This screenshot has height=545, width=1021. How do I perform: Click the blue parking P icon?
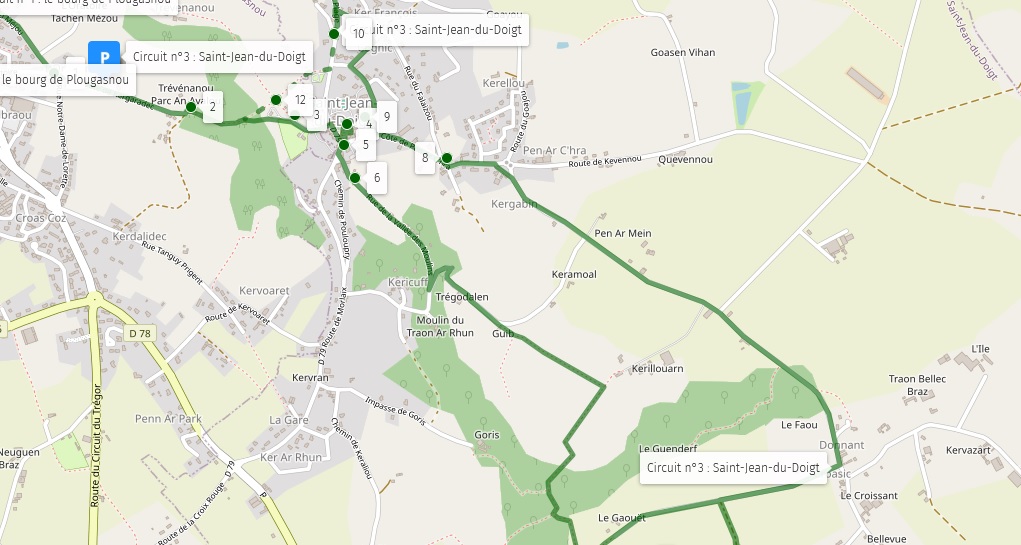point(104,55)
